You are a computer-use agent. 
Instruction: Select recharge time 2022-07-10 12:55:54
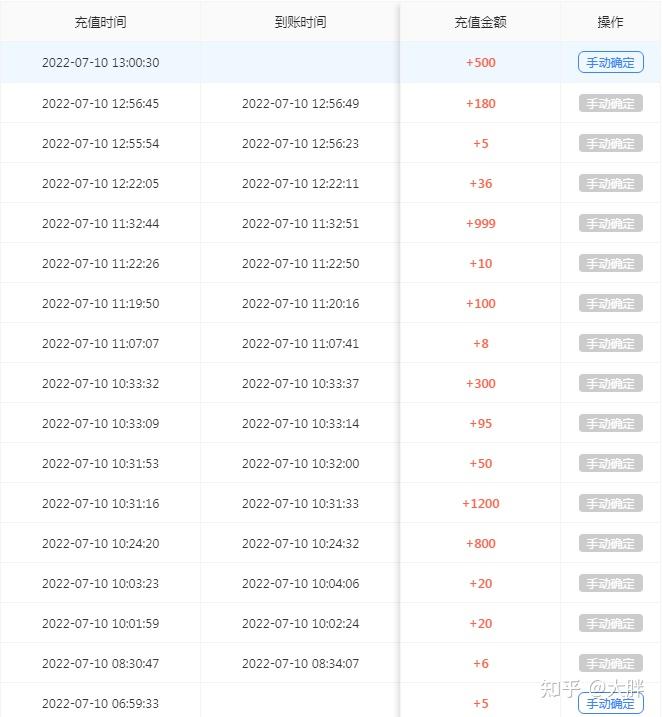coord(100,144)
